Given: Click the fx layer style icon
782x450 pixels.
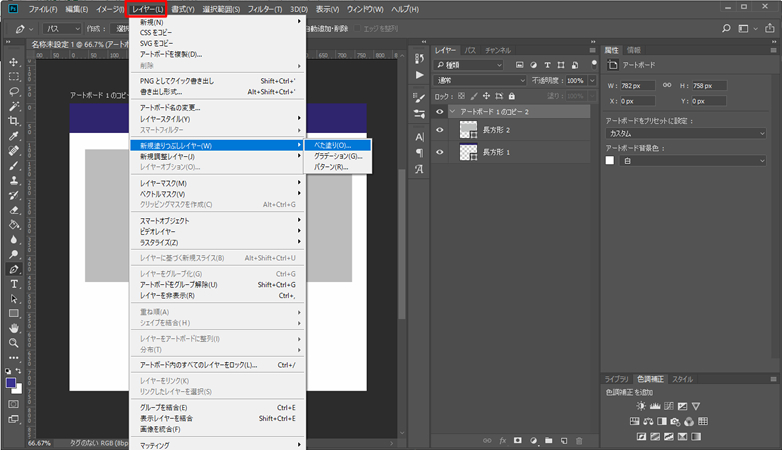Looking at the screenshot, I should [503, 441].
